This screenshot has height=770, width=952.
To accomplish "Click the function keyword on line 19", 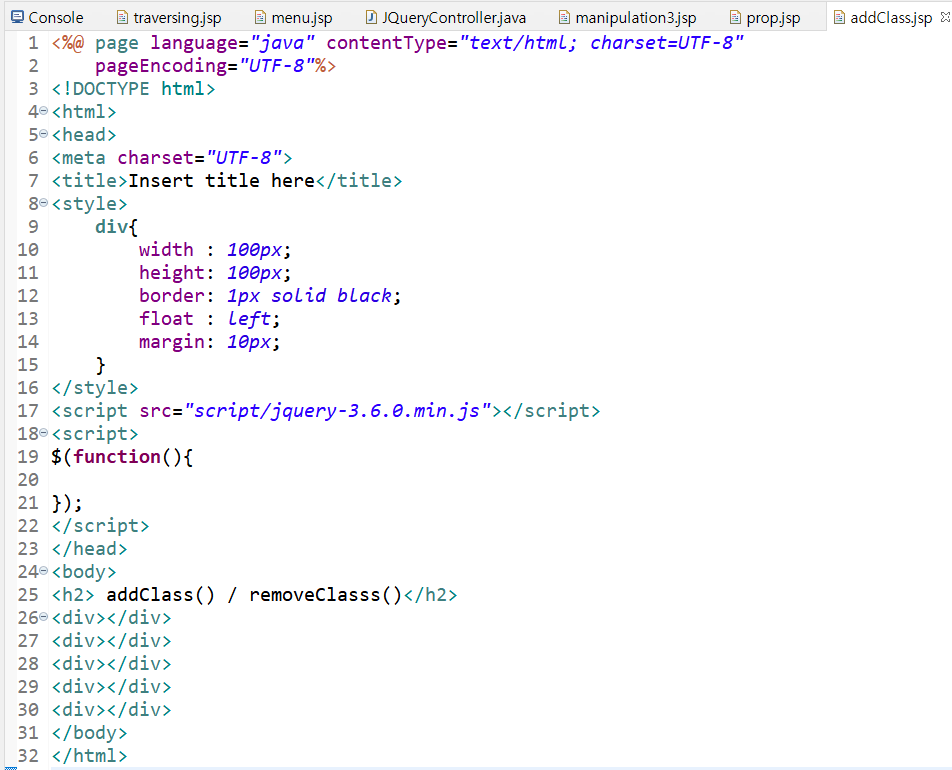I will (x=117, y=457).
